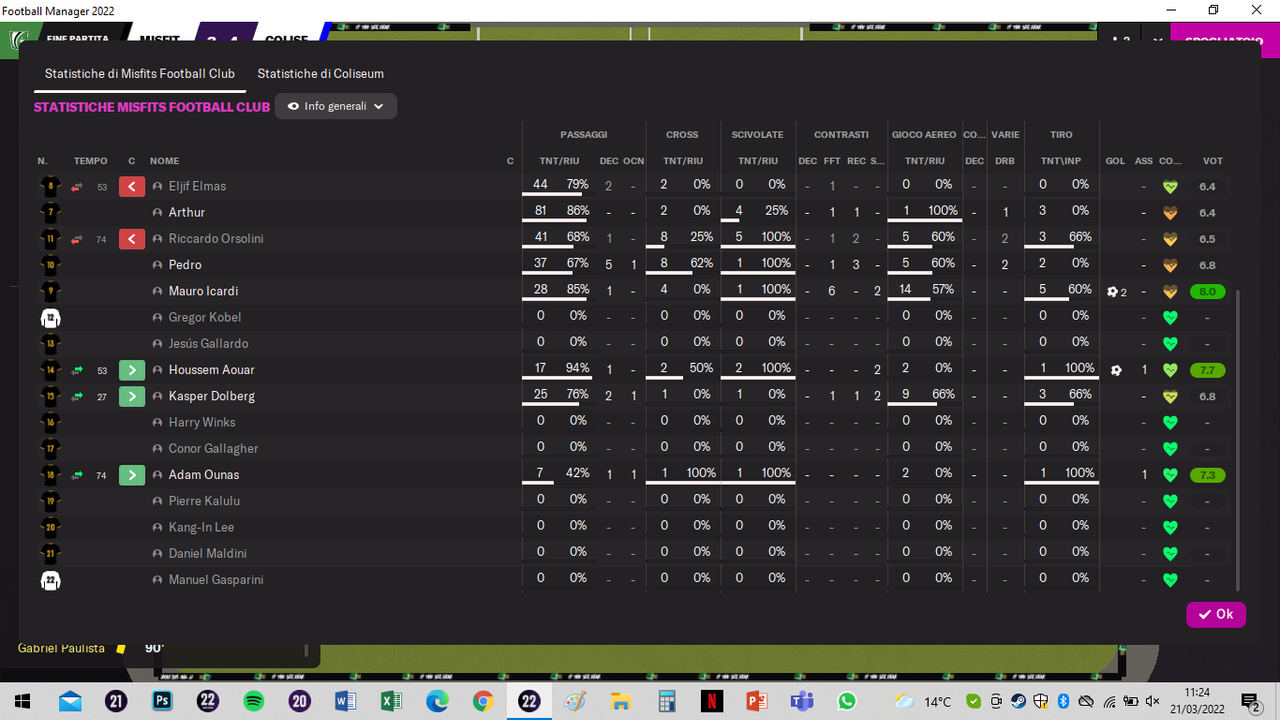Open Conor Gallagher player name
The height and width of the screenshot is (720, 1280).
point(213,449)
